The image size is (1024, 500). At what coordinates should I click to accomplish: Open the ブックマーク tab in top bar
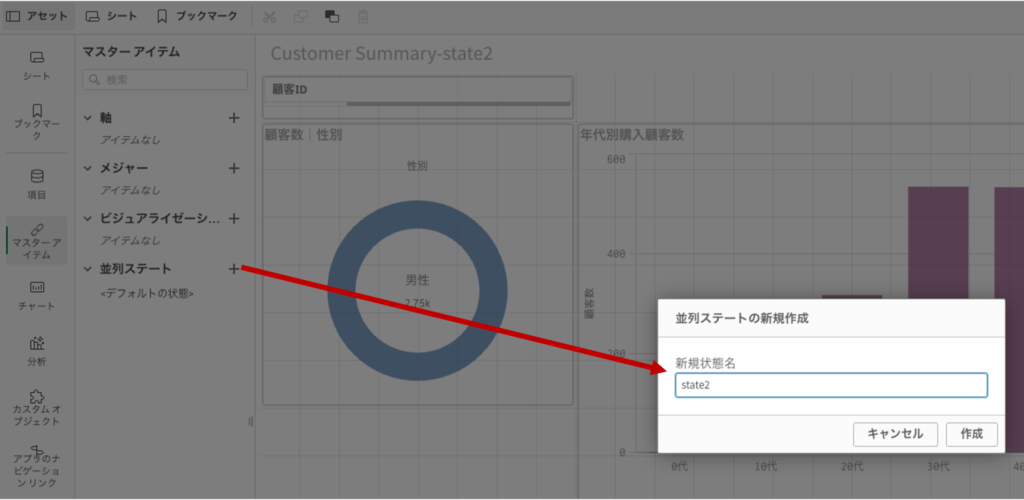tap(197, 17)
